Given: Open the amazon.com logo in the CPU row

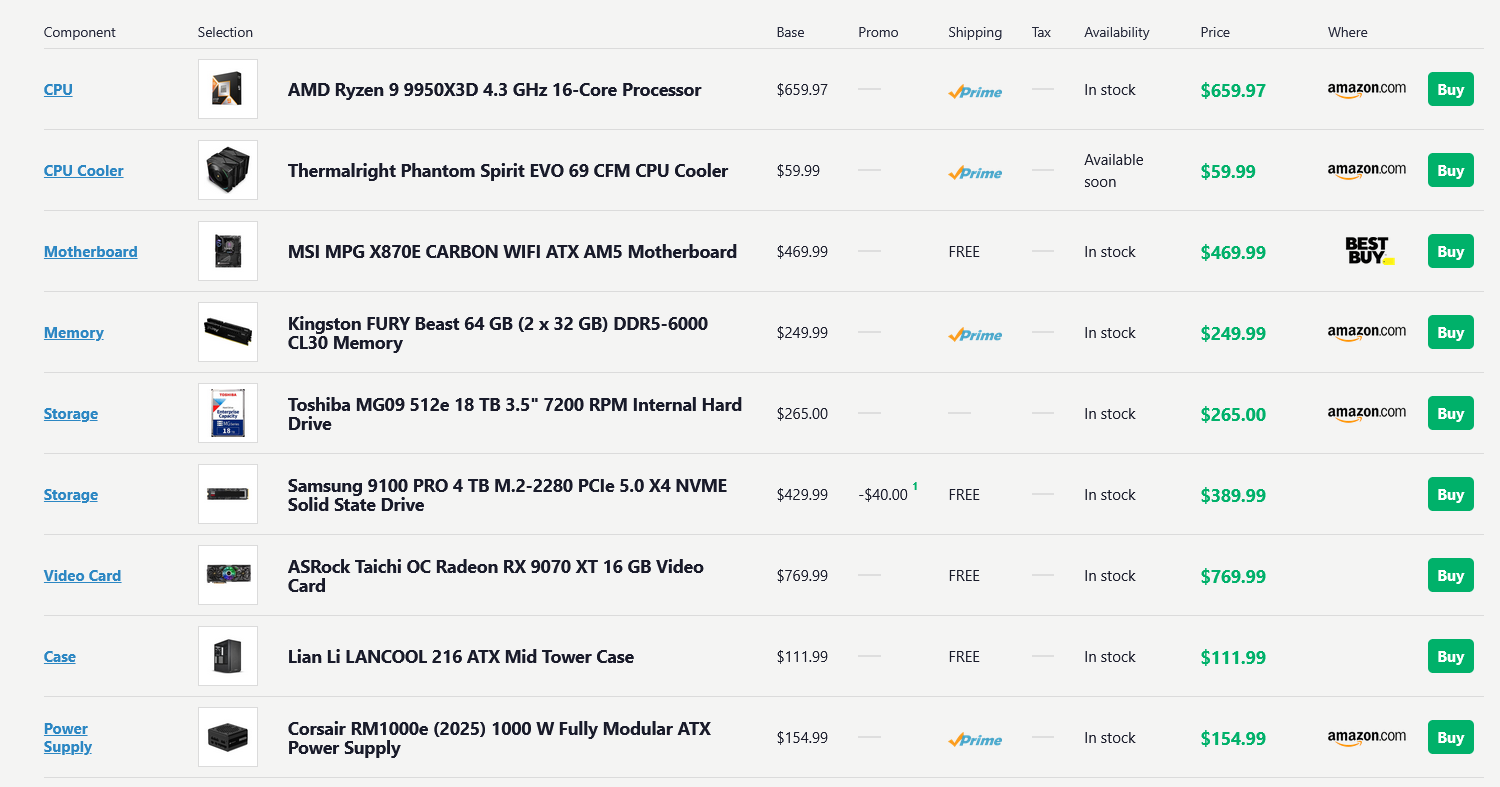Looking at the screenshot, I should (1367, 90).
